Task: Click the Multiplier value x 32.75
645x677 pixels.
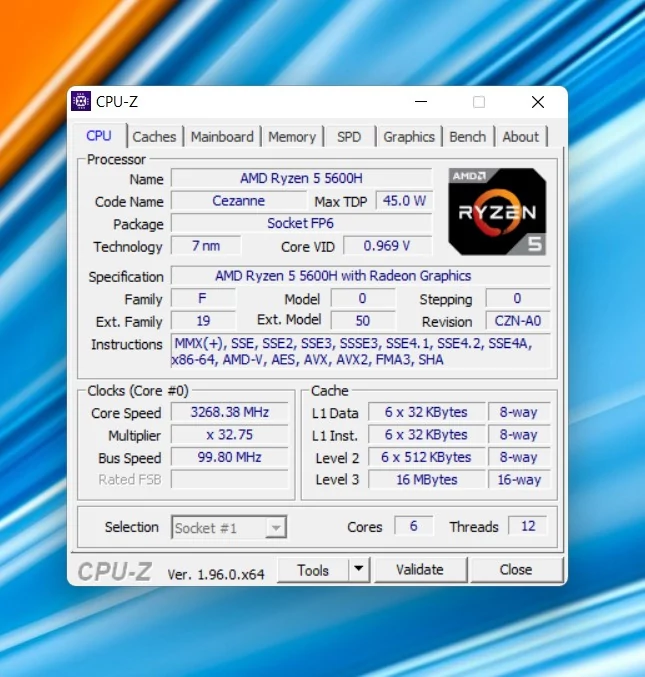Action: click(x=229, y=435)
